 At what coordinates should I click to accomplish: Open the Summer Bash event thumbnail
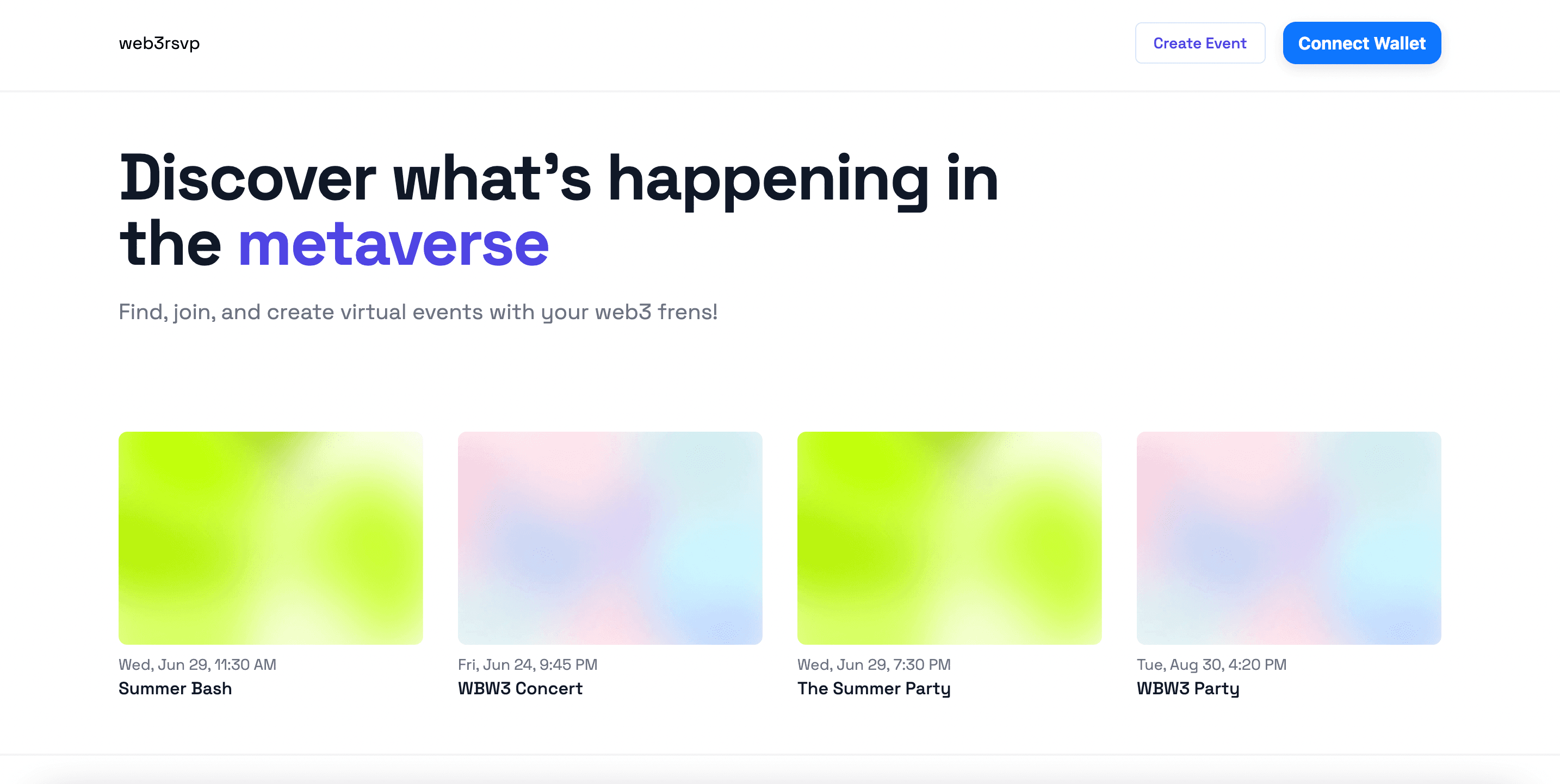pyautogui.click(x=271, y=538)
